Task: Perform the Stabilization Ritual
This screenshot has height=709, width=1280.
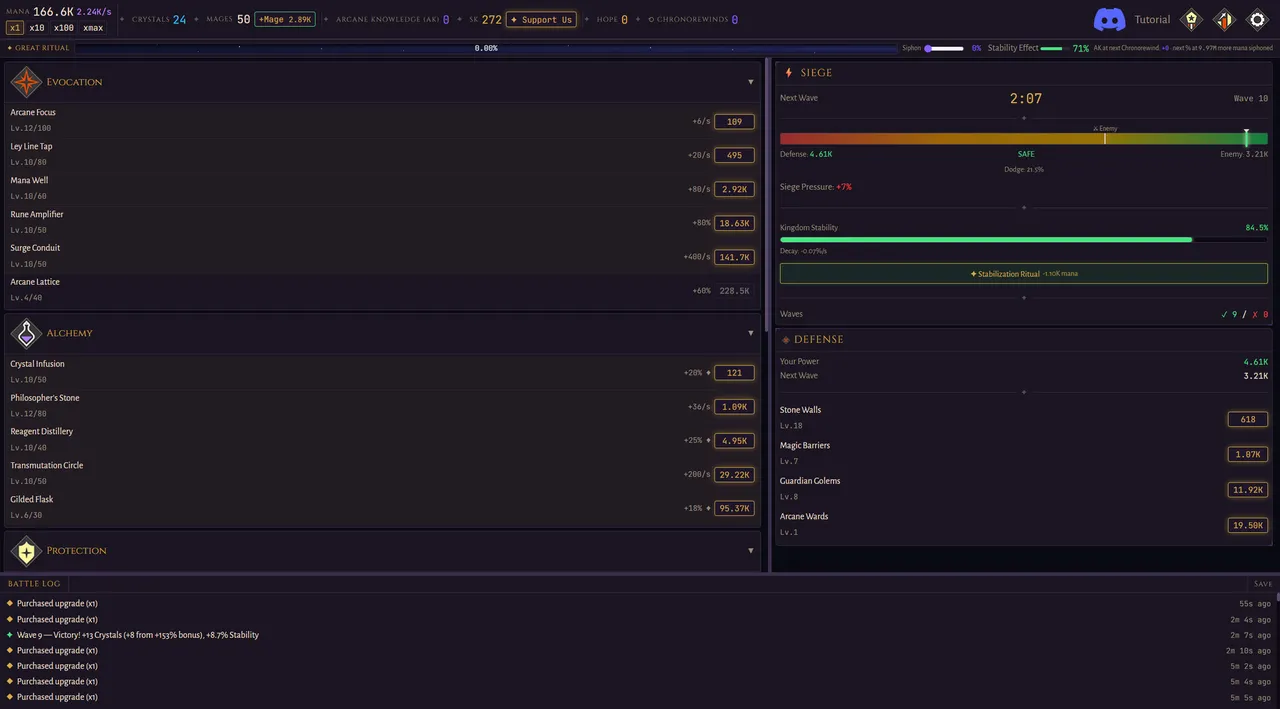Action: point(1024,273)
